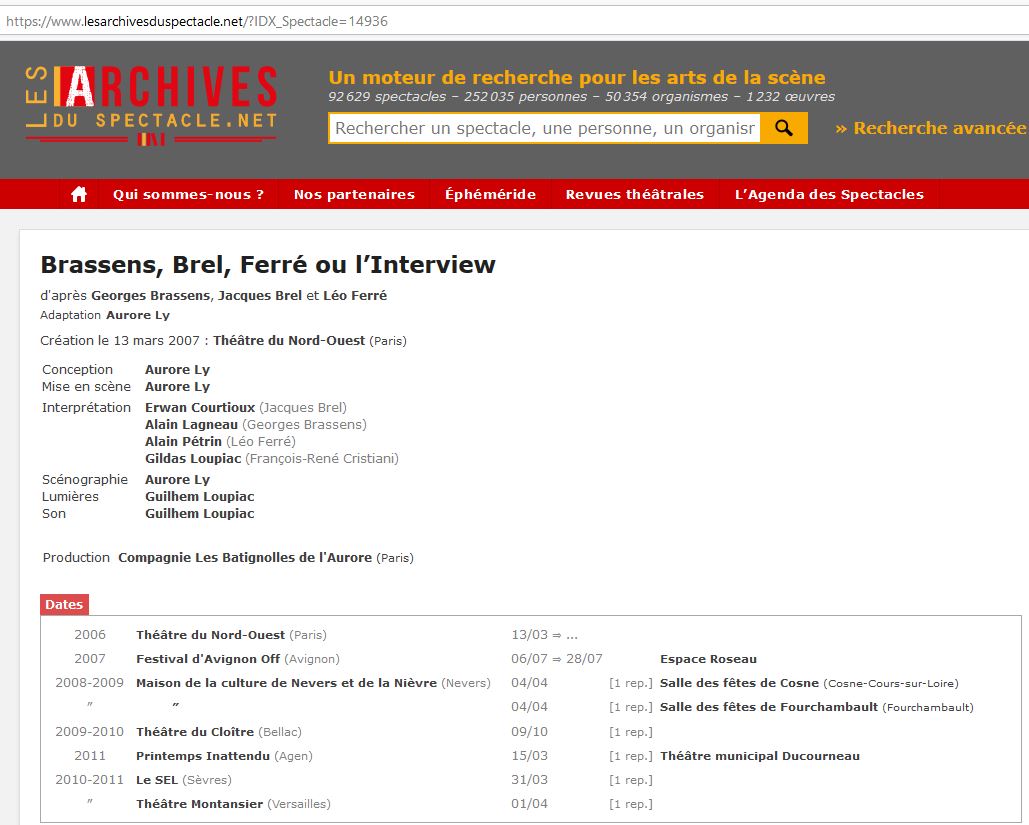Focus the spectacle search input field

[544, 128]
